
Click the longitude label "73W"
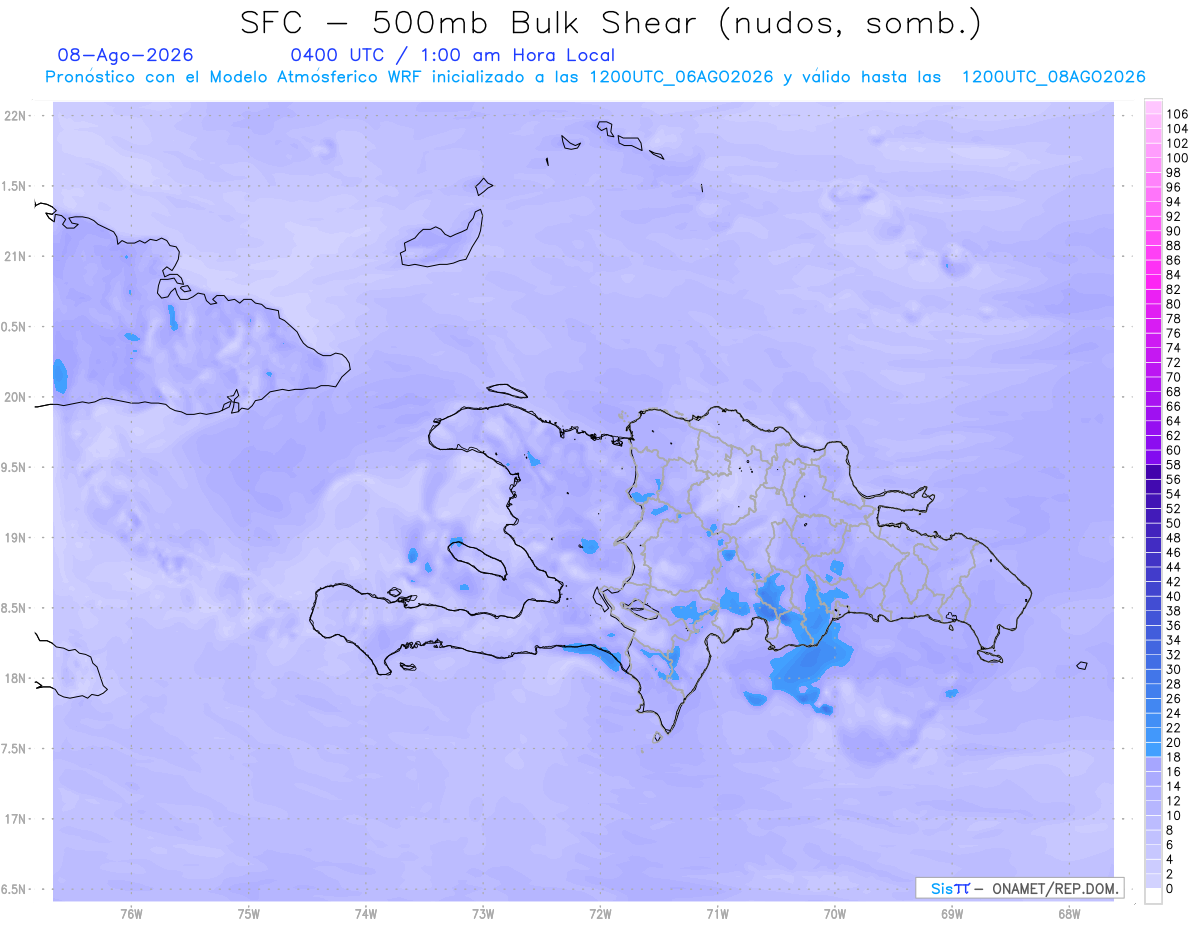[x=483, y=914]
